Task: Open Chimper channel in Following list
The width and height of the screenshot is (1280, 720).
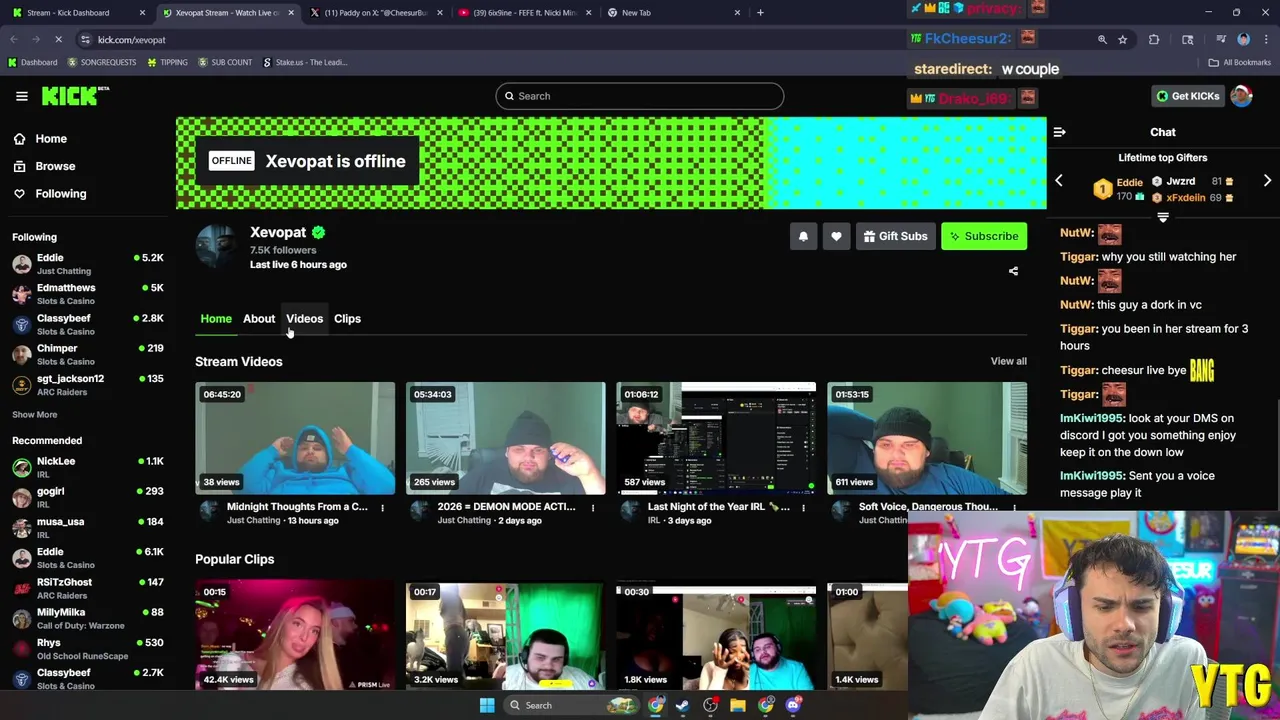Action: point(87,354)
